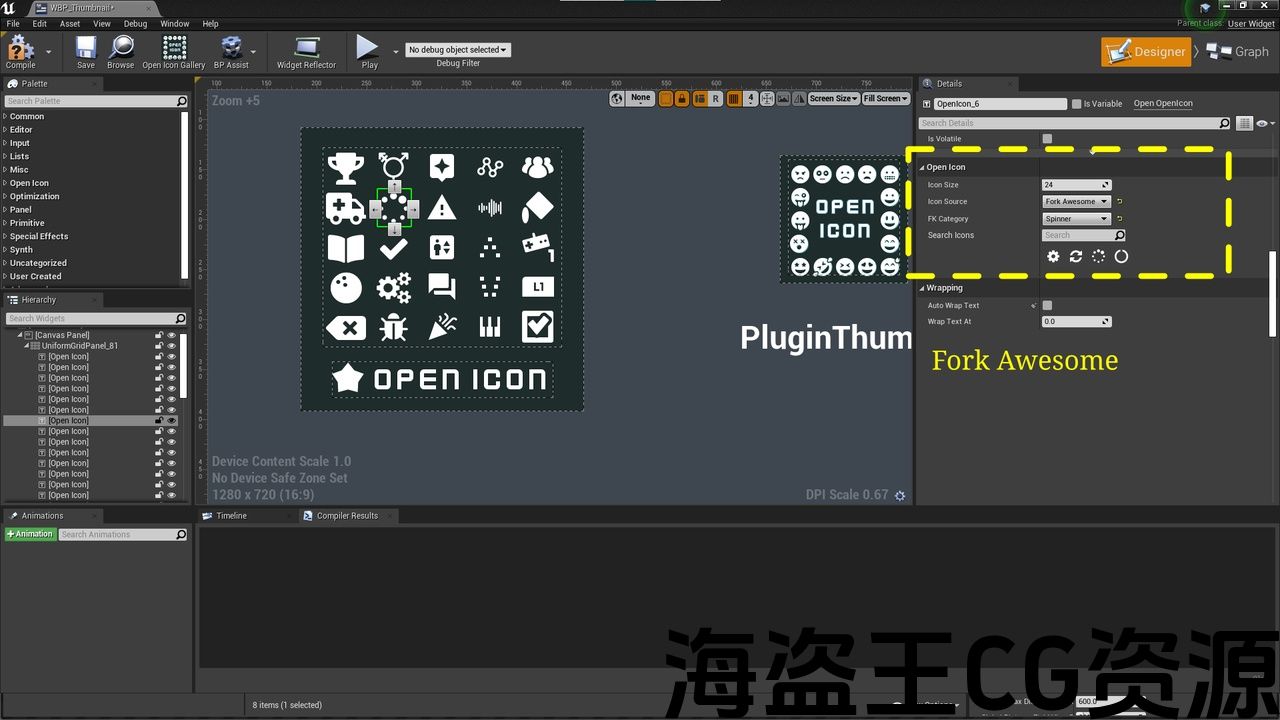The image size is (1280, 720).
Task: Pick the refresh arrows spinner icon
Action: pos(1076,256)
